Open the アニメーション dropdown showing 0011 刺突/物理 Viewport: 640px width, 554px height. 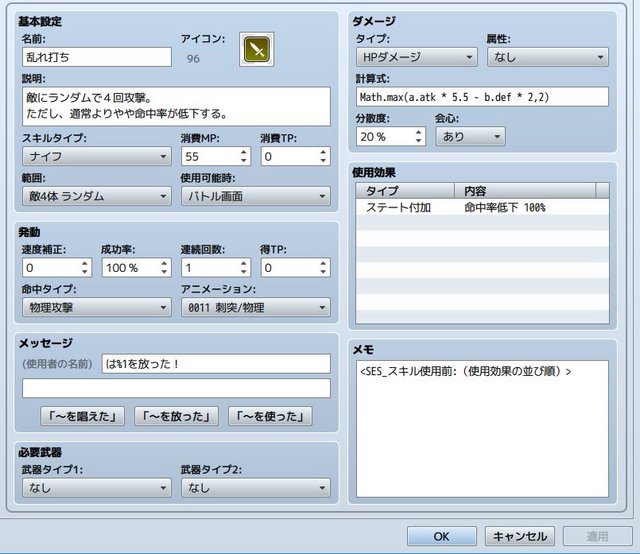[256, 307]
